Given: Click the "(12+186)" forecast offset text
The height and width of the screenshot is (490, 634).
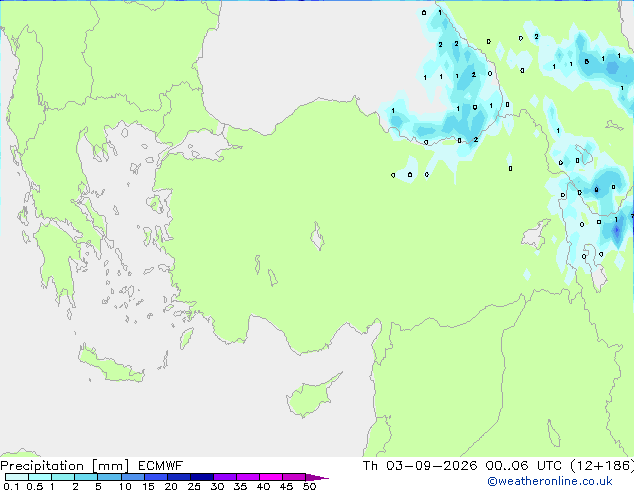Looking at the screenshot, I should pyautogui.click(x=602, y=466).
